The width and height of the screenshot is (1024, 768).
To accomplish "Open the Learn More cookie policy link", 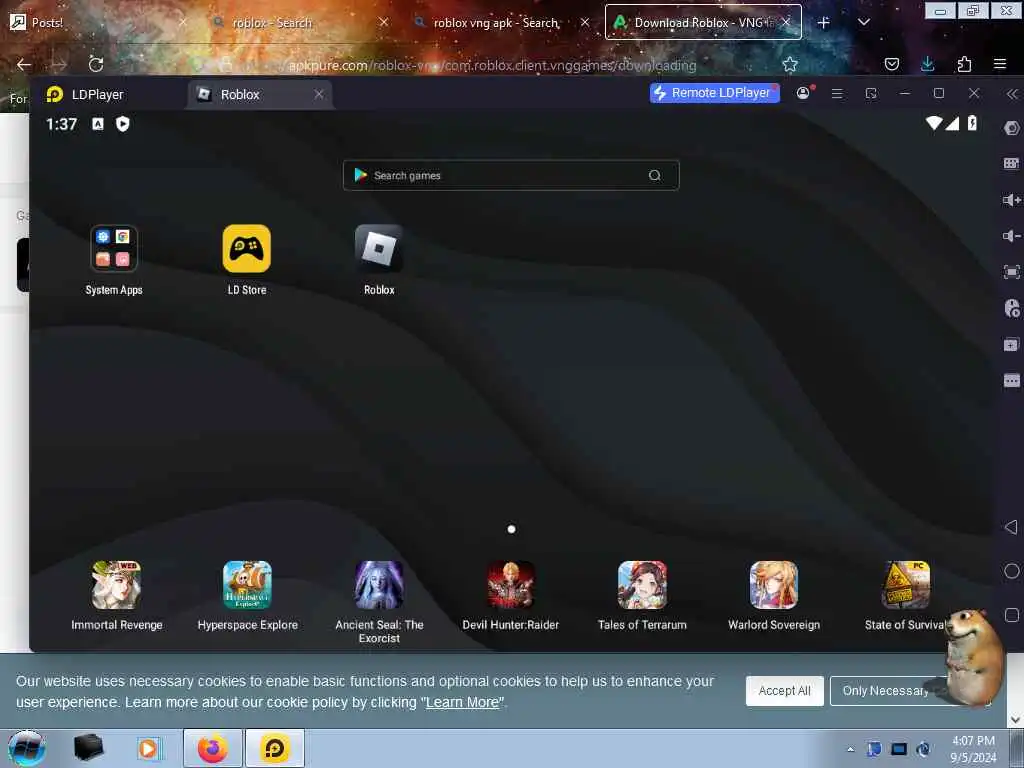I will tap(462, 703).
